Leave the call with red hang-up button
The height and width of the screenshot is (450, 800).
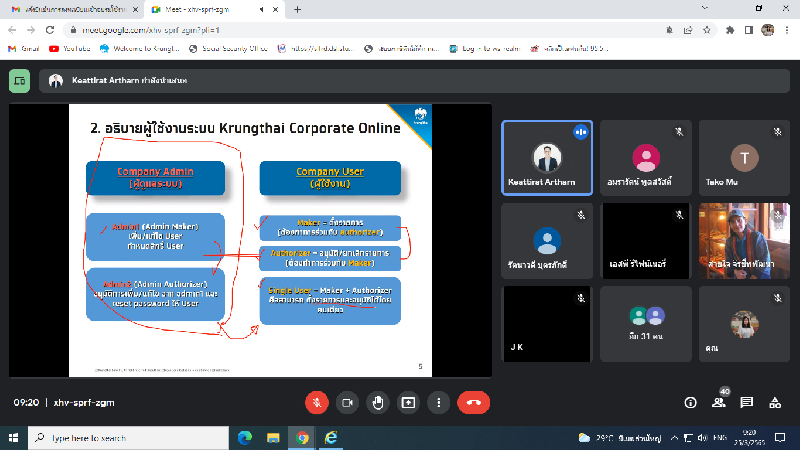pyautogui.click(x=473, y=402)
